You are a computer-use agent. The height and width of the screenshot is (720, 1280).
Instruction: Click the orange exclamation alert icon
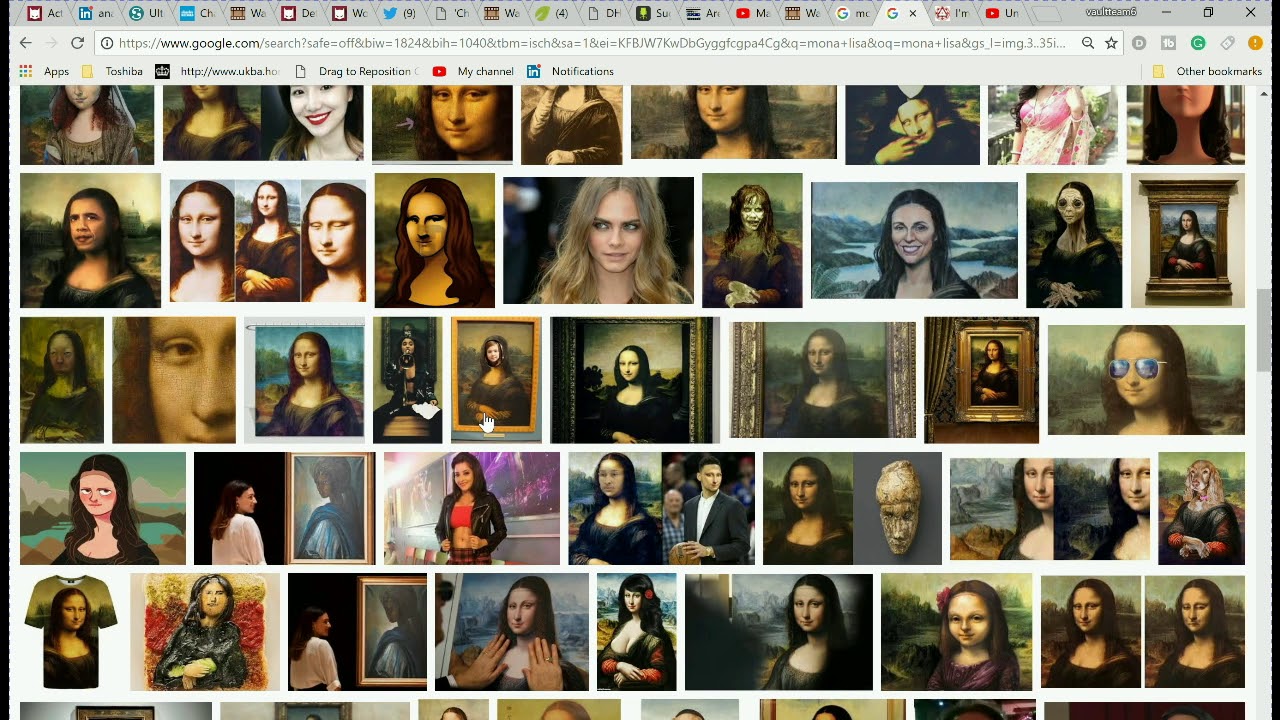(x=1256, y=43)
